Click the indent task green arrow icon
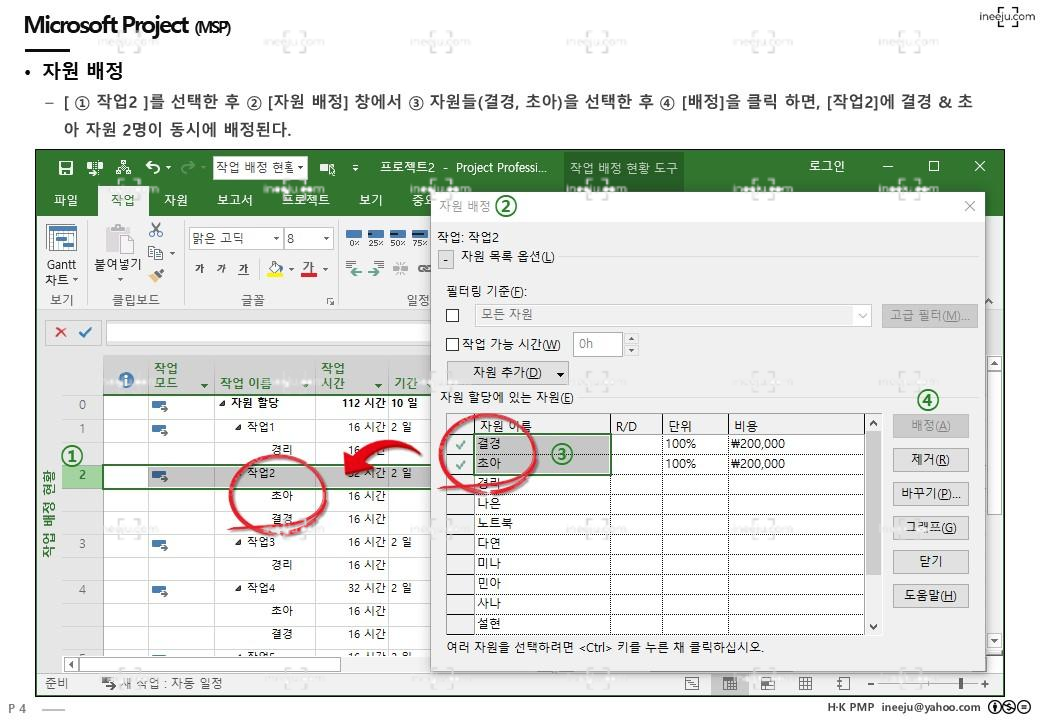The image size is (1040, 720). click(376, 269)
